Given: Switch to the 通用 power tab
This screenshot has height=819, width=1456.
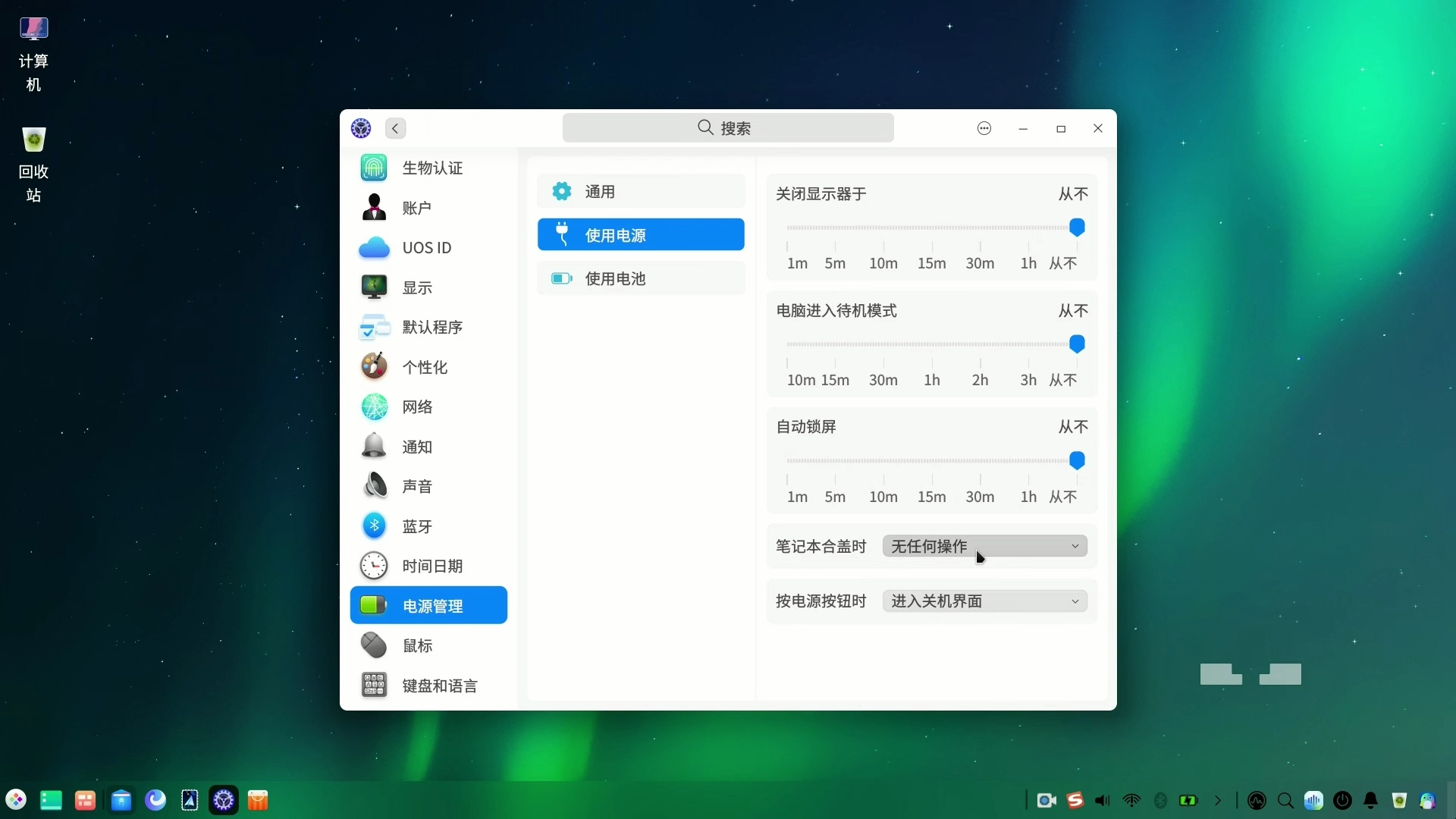Looking at the screenshot, I should [641, 192].
